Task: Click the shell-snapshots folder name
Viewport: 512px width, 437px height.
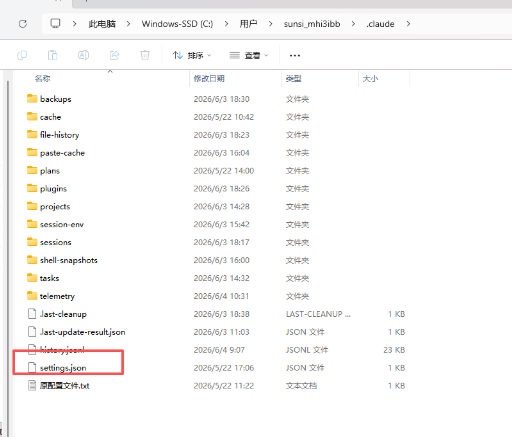Action: (x=69, y=260)
